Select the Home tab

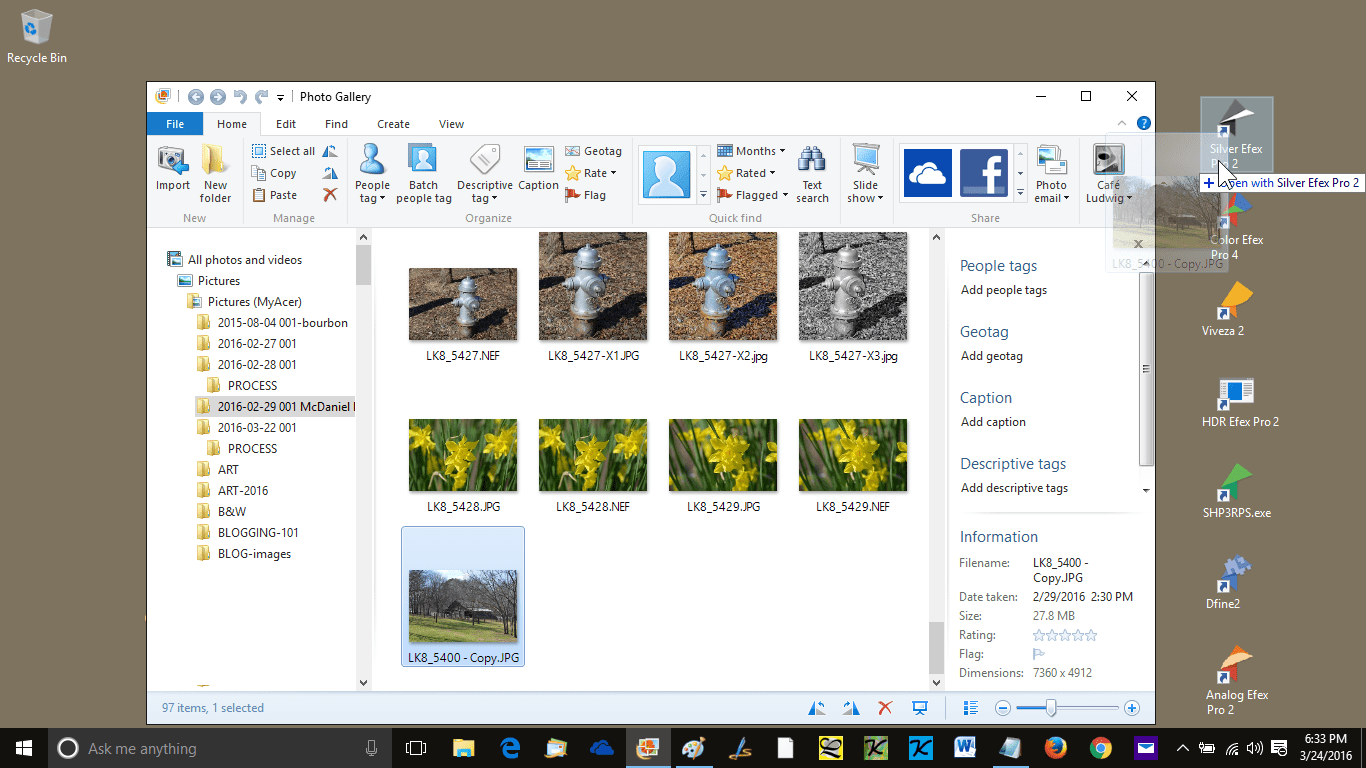tap(232, 124)
